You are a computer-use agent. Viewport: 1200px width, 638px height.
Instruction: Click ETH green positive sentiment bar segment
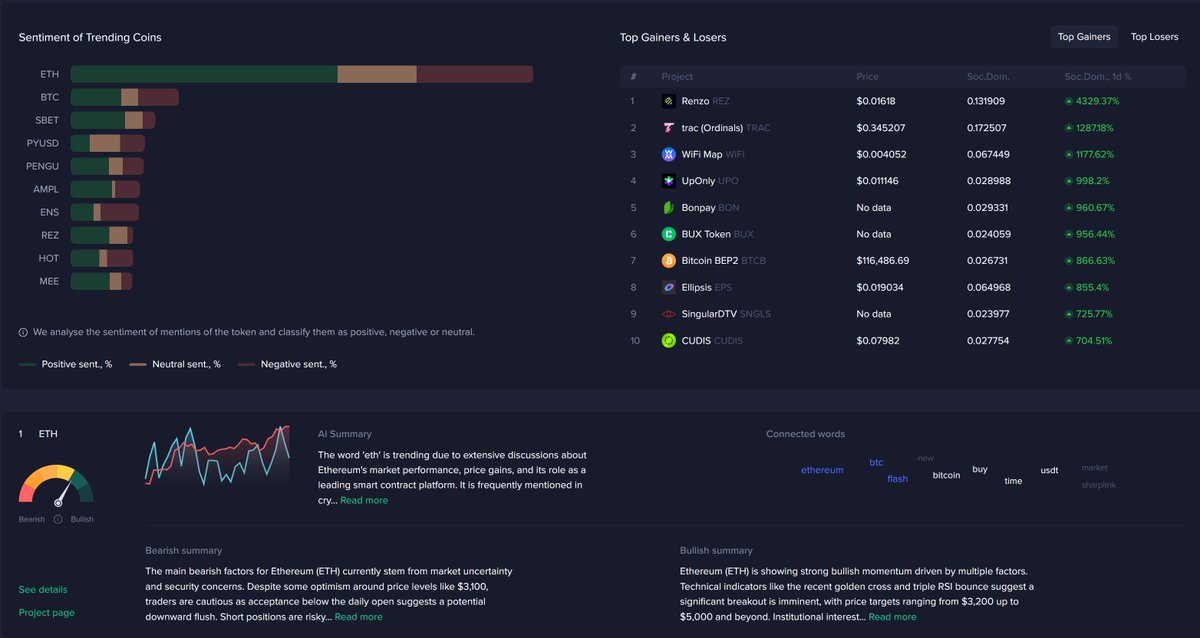pyautogui.click(x=204, y=74)
